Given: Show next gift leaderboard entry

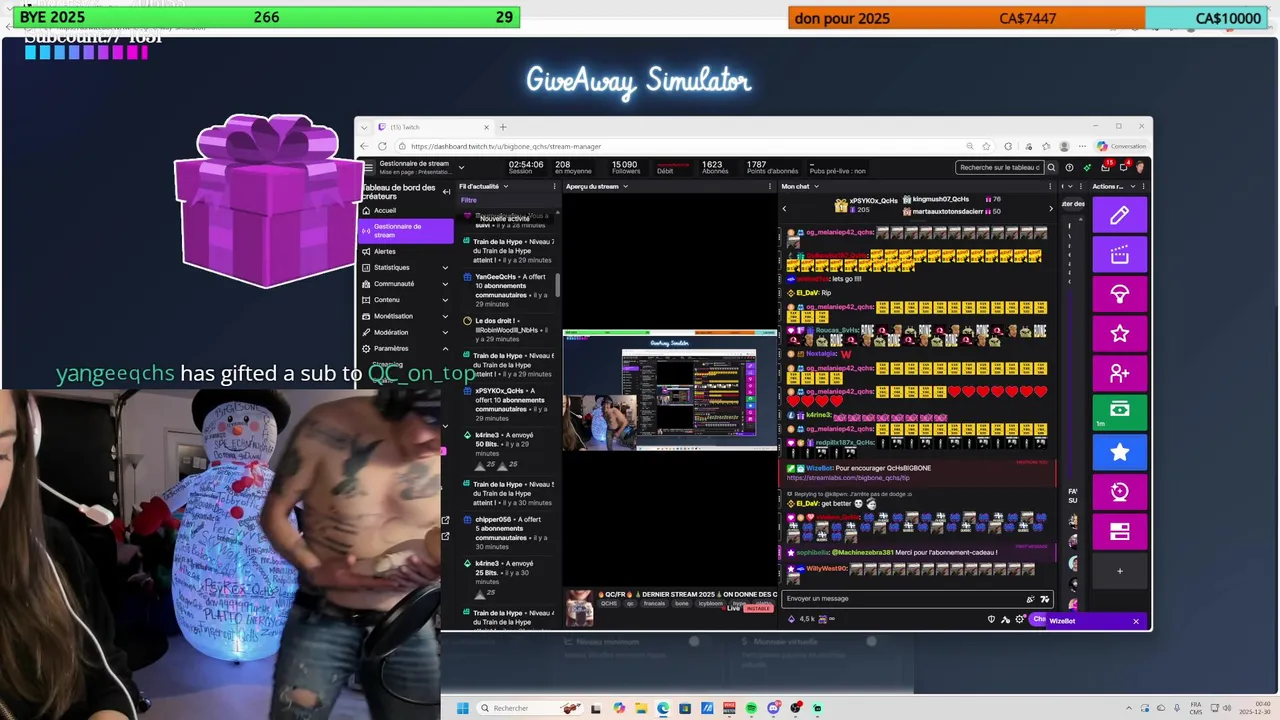Looking at the screenshot, I should point(1050,208).
